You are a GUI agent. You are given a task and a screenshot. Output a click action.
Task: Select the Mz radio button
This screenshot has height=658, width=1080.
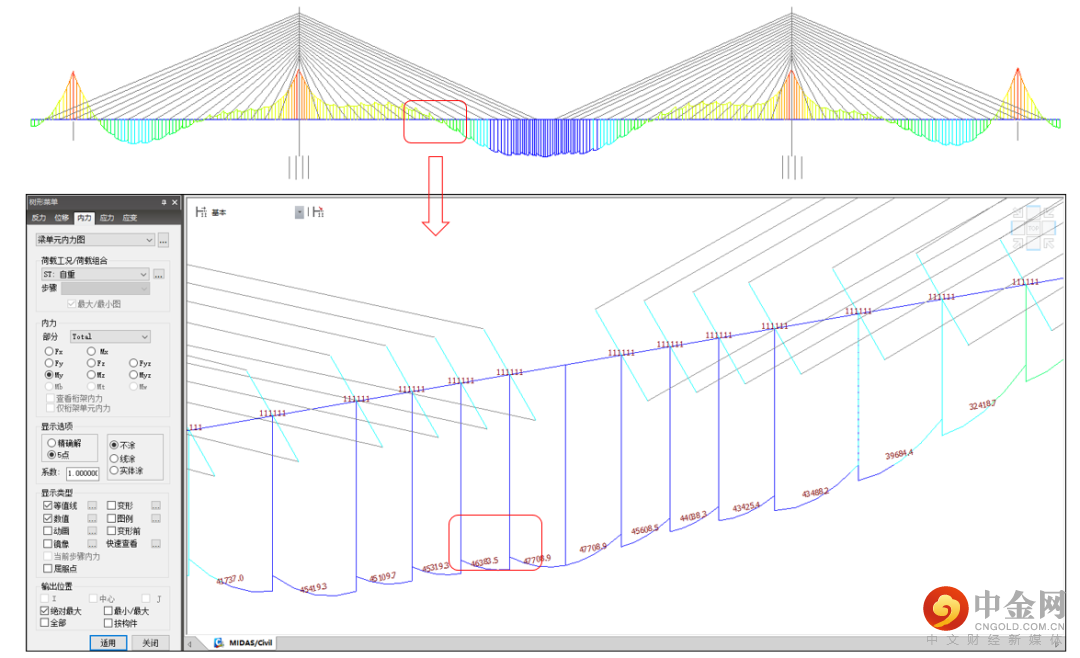(x=91, y=375)
